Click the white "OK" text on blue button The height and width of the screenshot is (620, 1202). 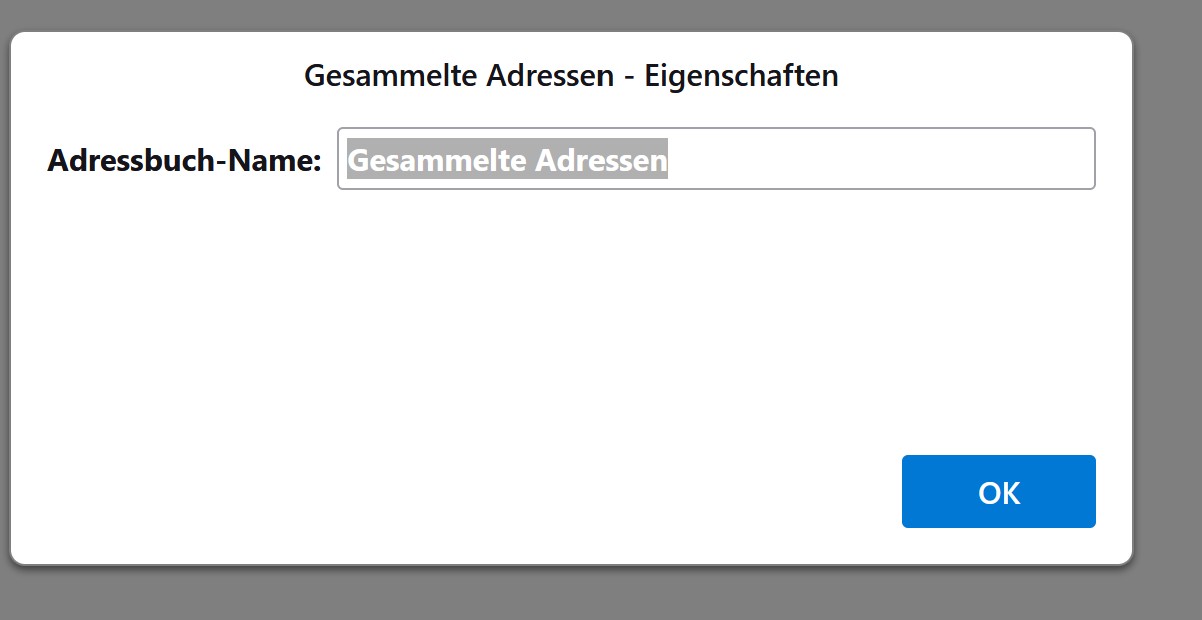pos(999,492)
